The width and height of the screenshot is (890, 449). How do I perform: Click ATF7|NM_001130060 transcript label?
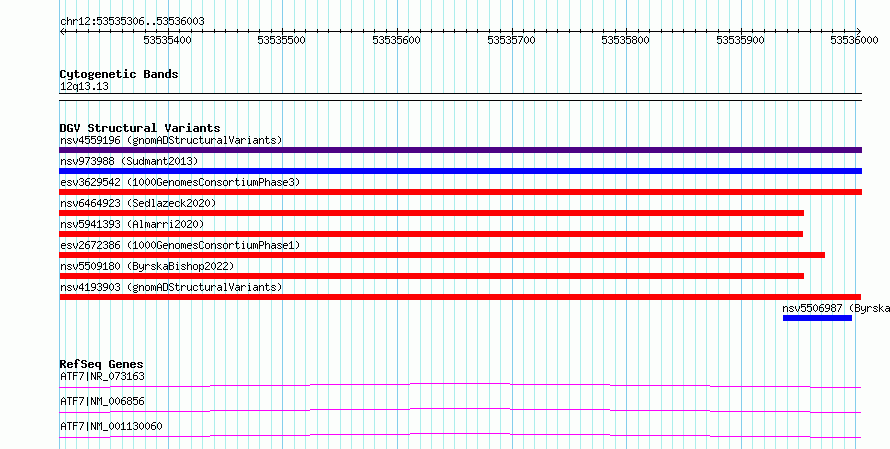point(111,426)
